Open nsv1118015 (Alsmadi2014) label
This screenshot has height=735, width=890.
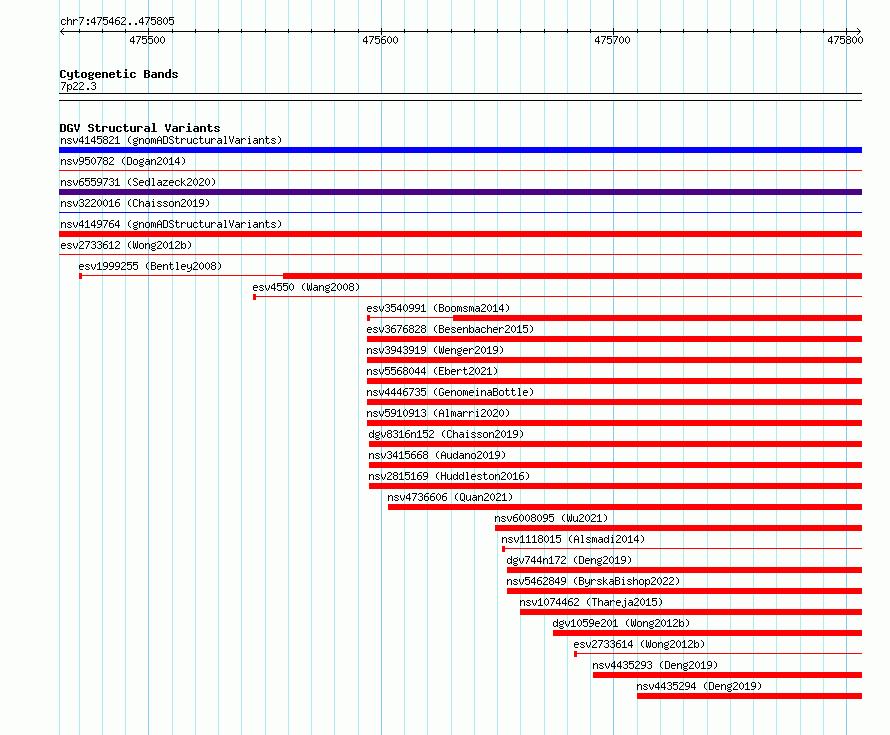point(573,539)
